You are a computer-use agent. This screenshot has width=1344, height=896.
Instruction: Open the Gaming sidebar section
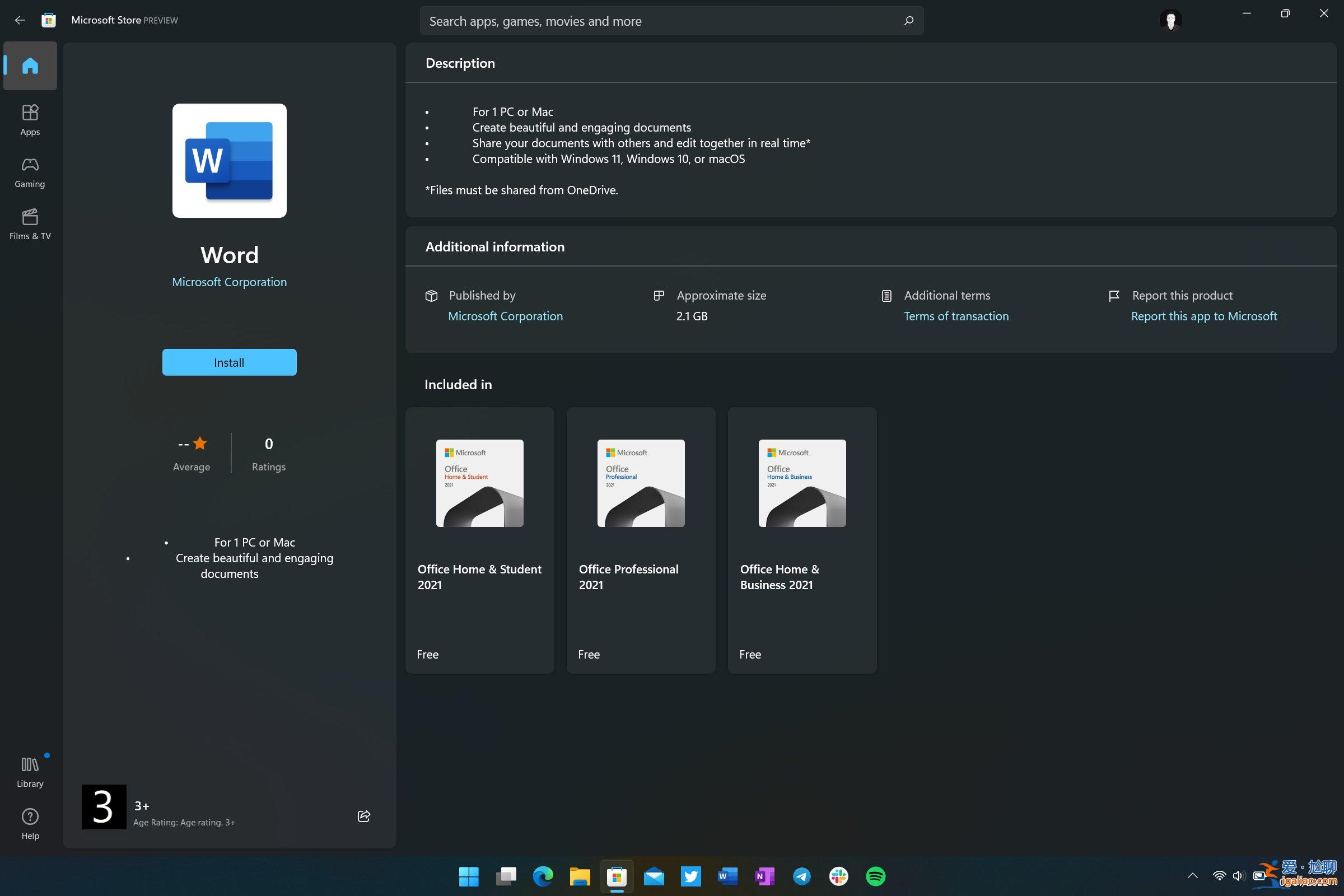[x=30, y=172]
